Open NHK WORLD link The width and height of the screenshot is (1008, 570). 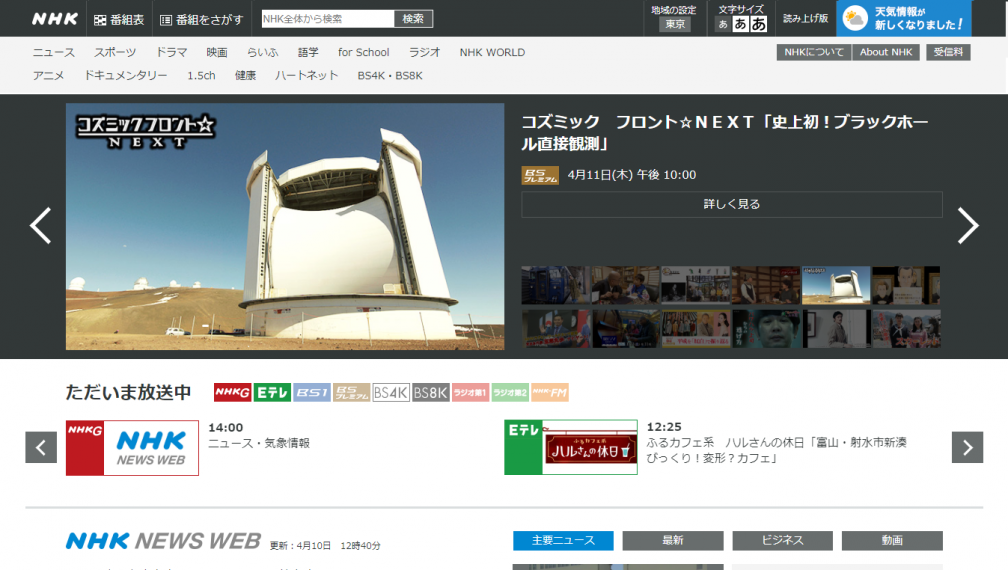coord(492,53)
